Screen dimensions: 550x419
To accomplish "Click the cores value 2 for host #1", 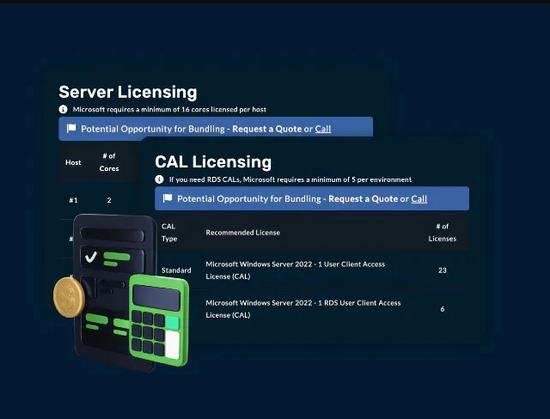I will point(109,200).
